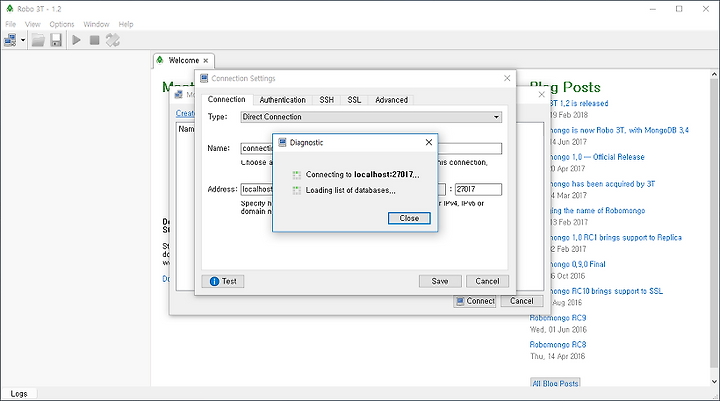Open 'the name of Robomongo' blog post

pyautogui.click(x=597, y=210)
